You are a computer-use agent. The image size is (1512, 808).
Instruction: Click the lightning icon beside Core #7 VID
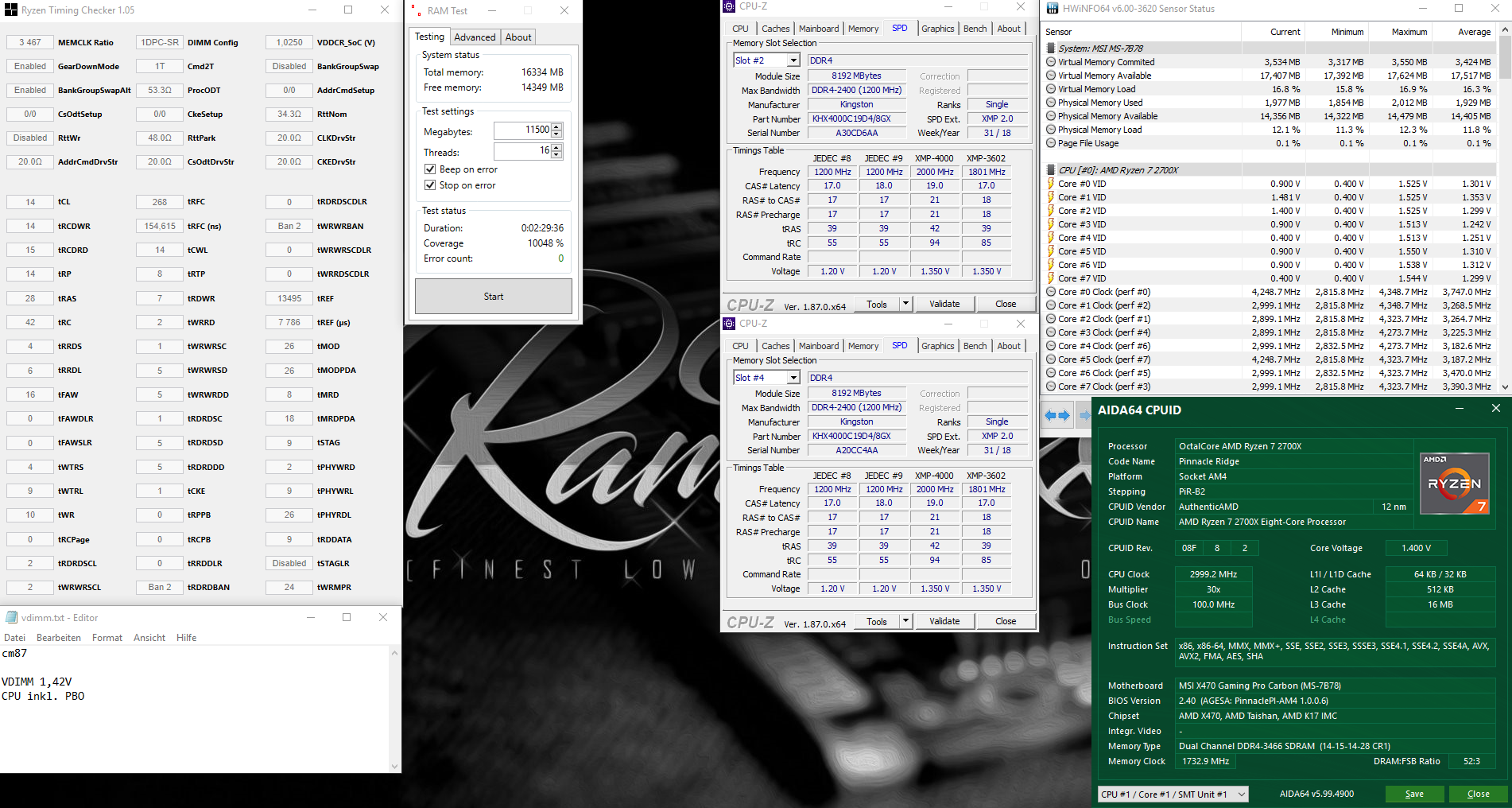(1051, 278)
